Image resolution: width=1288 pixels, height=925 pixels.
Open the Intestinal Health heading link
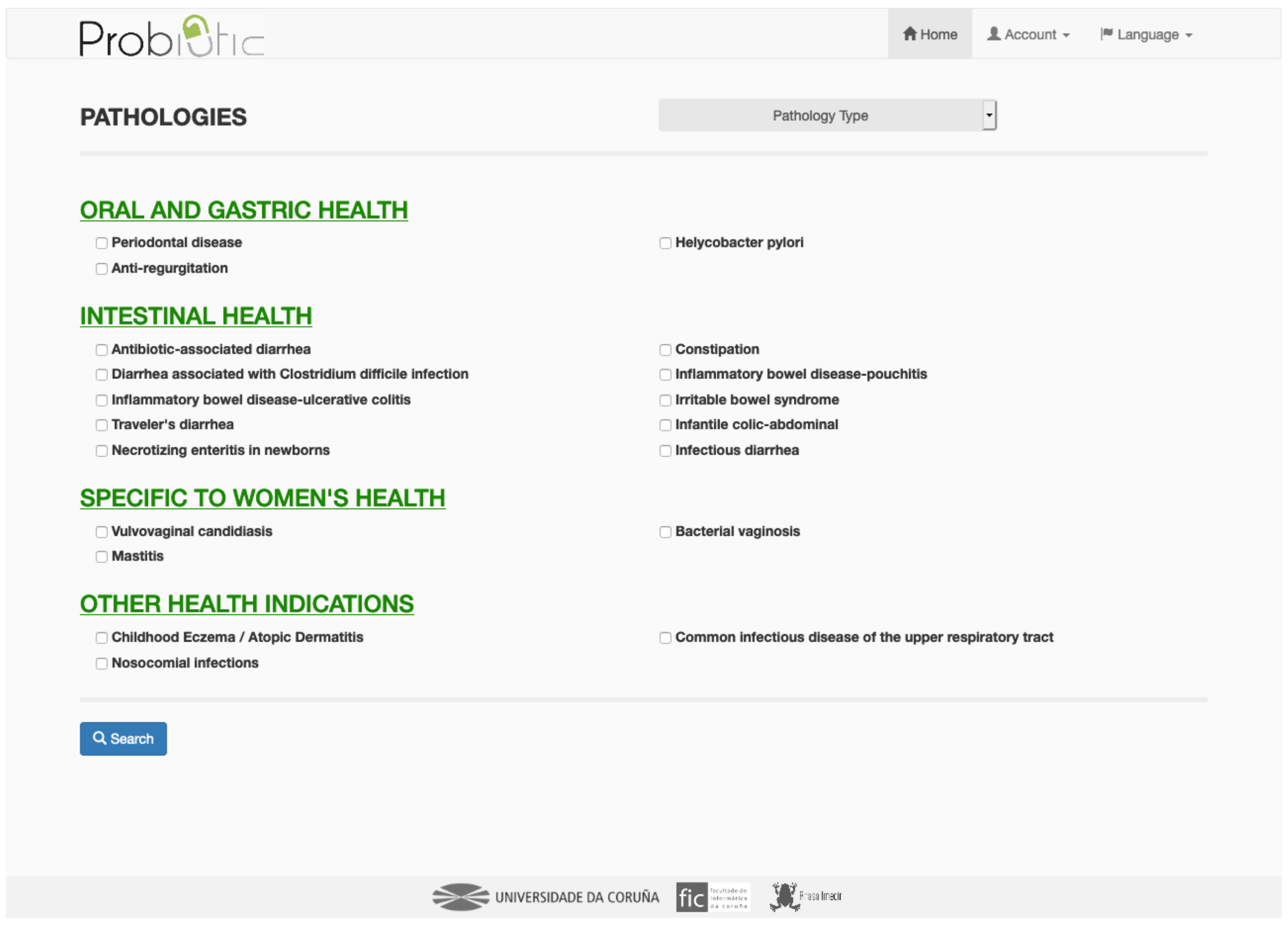[196, 316]
